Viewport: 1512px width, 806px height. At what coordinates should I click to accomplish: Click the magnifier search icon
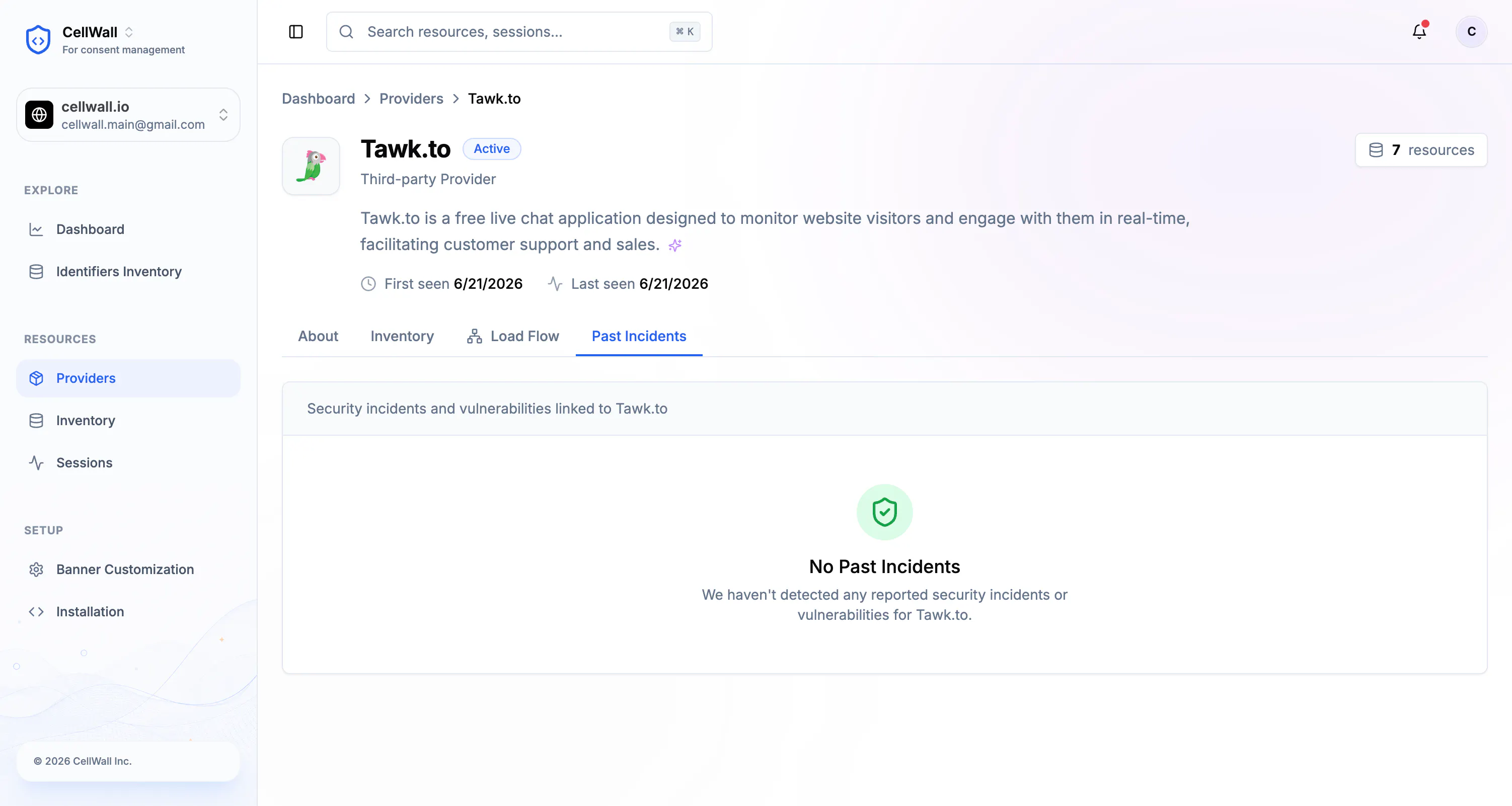(x=346, y=32)
